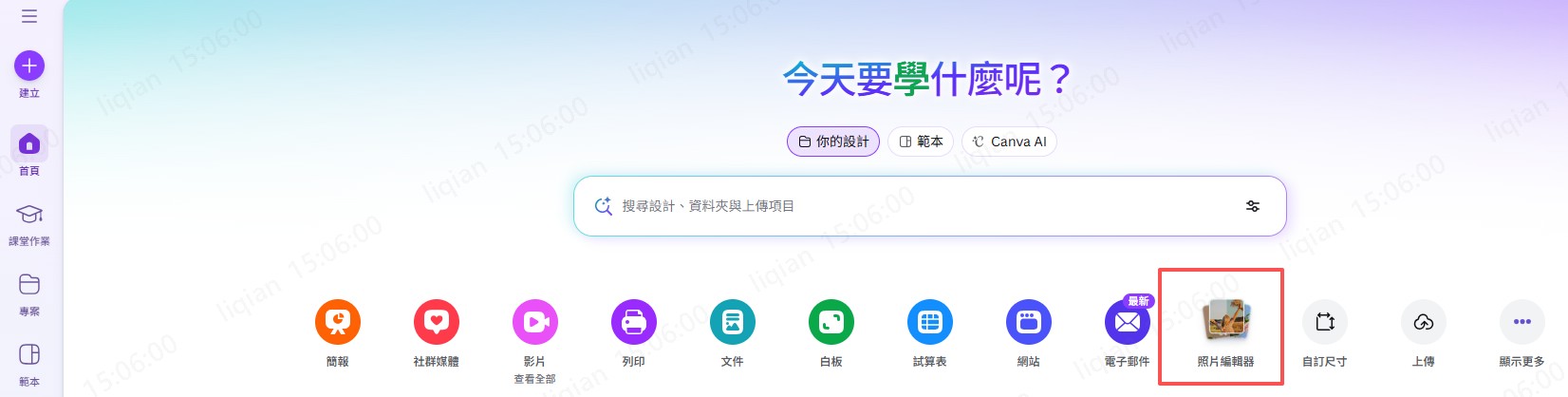
Task: Open the hamburger menu in the sidebar
Action: click(x=29, y=16)
